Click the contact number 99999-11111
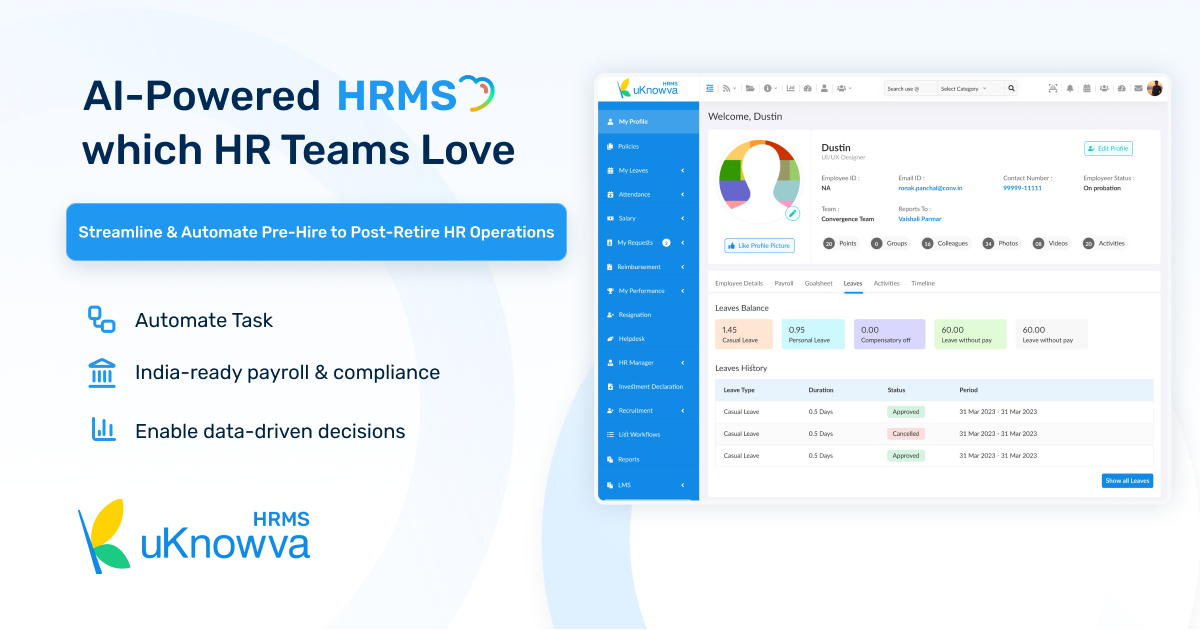 (x=1023, y=188)
